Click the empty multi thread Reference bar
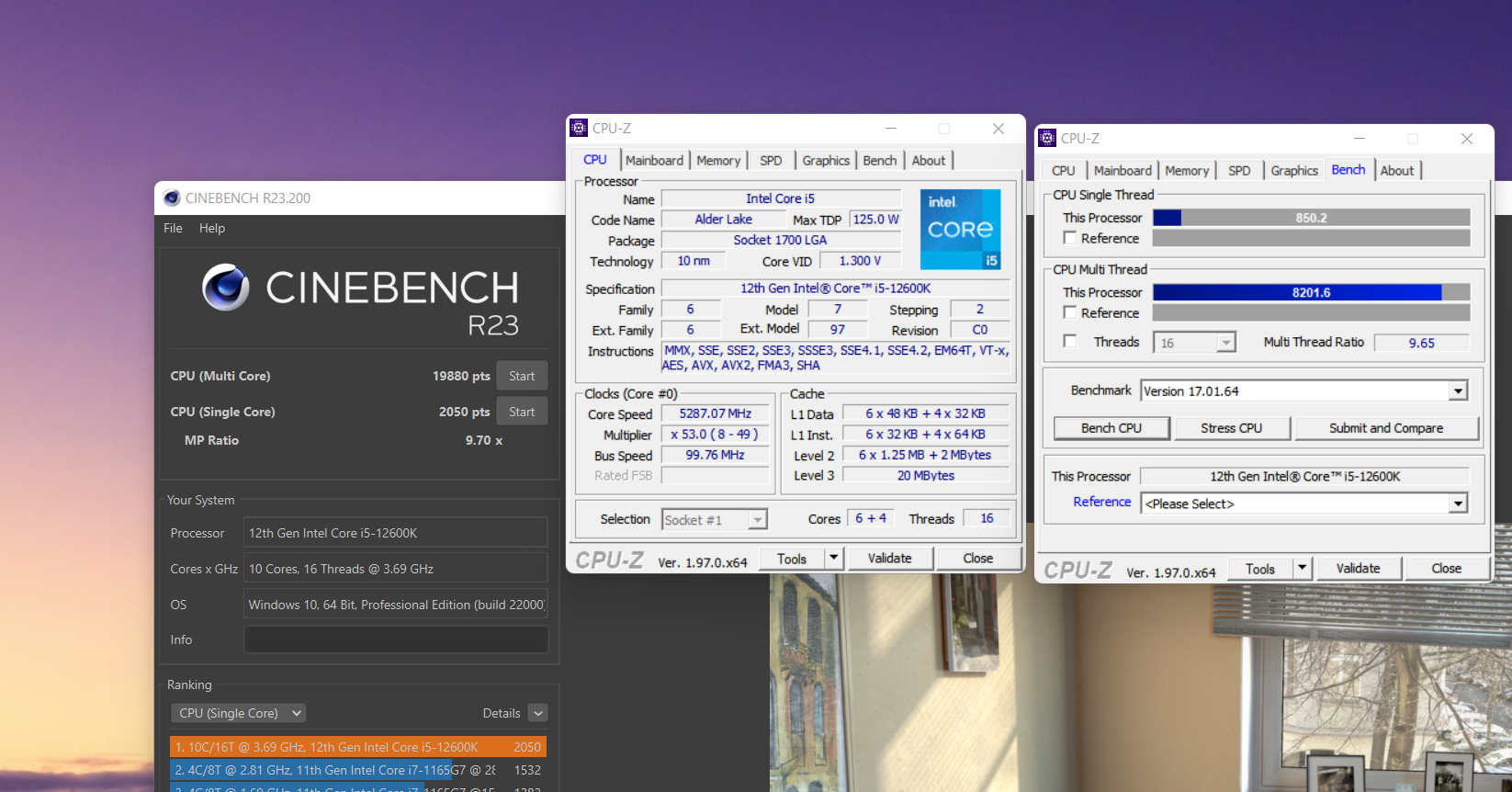 (1312, 313)
